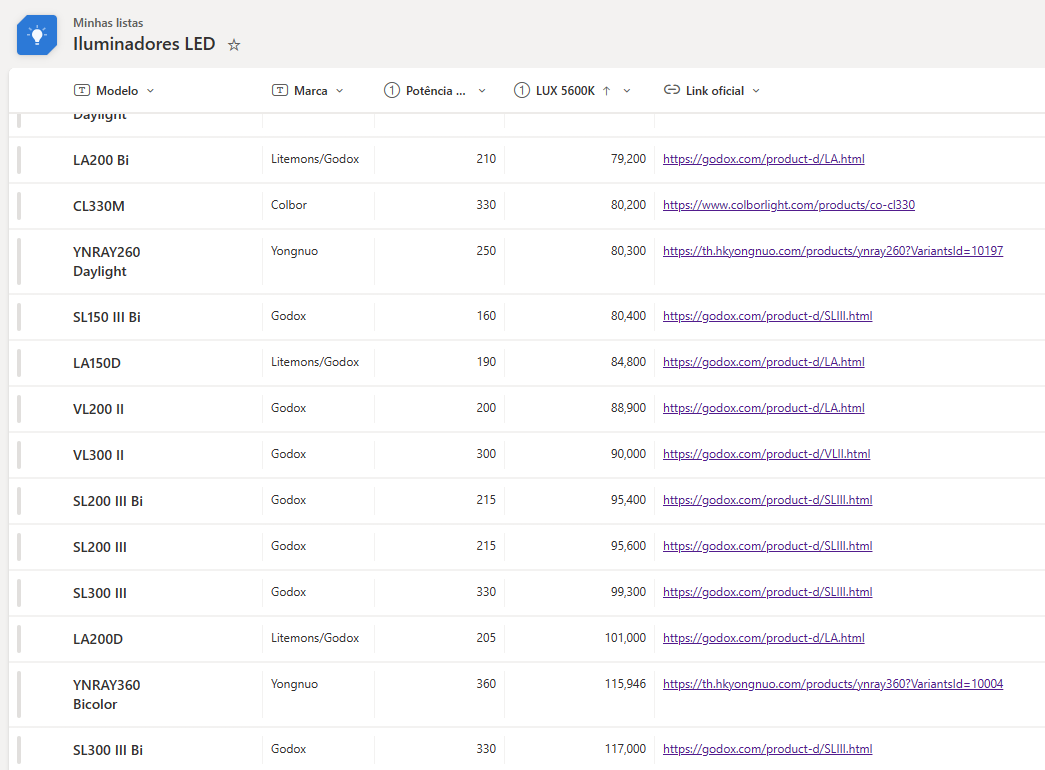Select the SL300 III model cell
This screenshot has width=1045, height=770.
point(99,593)
